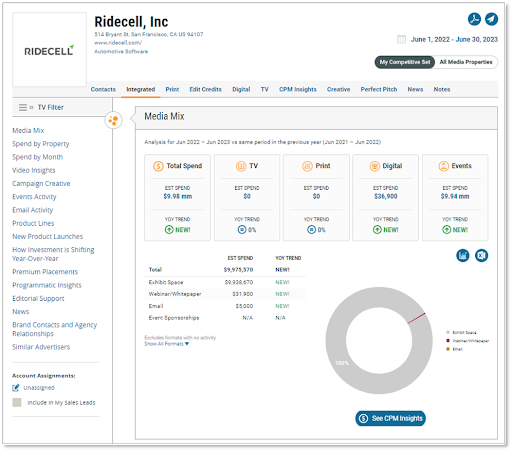Switch to the Creative tab
This screenshot has width=512, height=451.
point(338,89)
